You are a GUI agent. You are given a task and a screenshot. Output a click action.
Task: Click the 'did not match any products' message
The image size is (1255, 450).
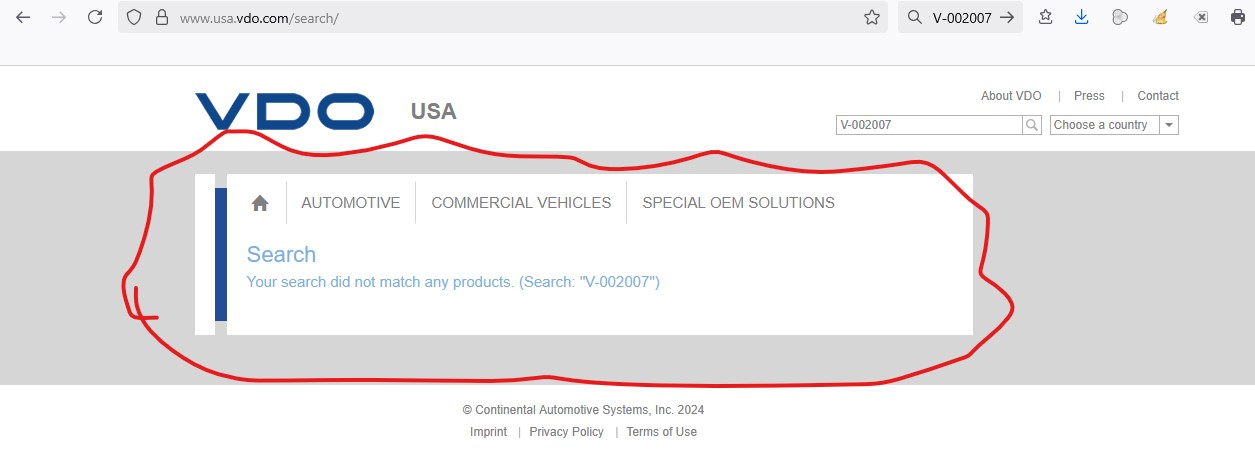[453, 282]
